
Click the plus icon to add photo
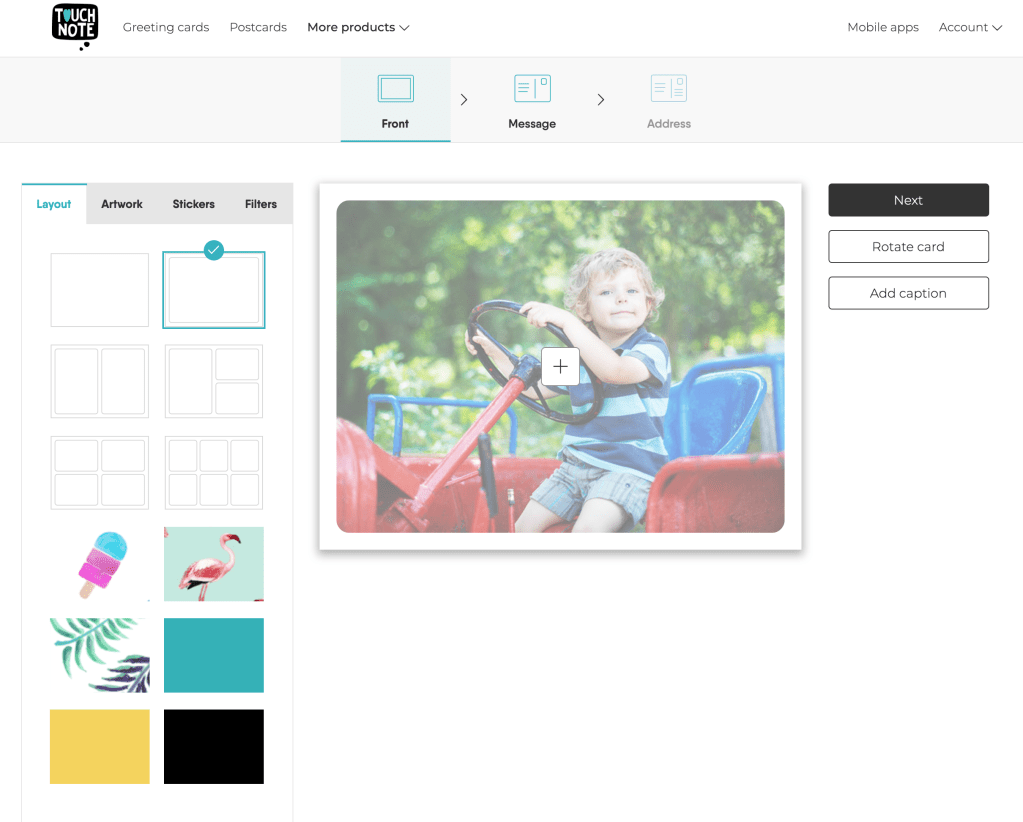560,367
